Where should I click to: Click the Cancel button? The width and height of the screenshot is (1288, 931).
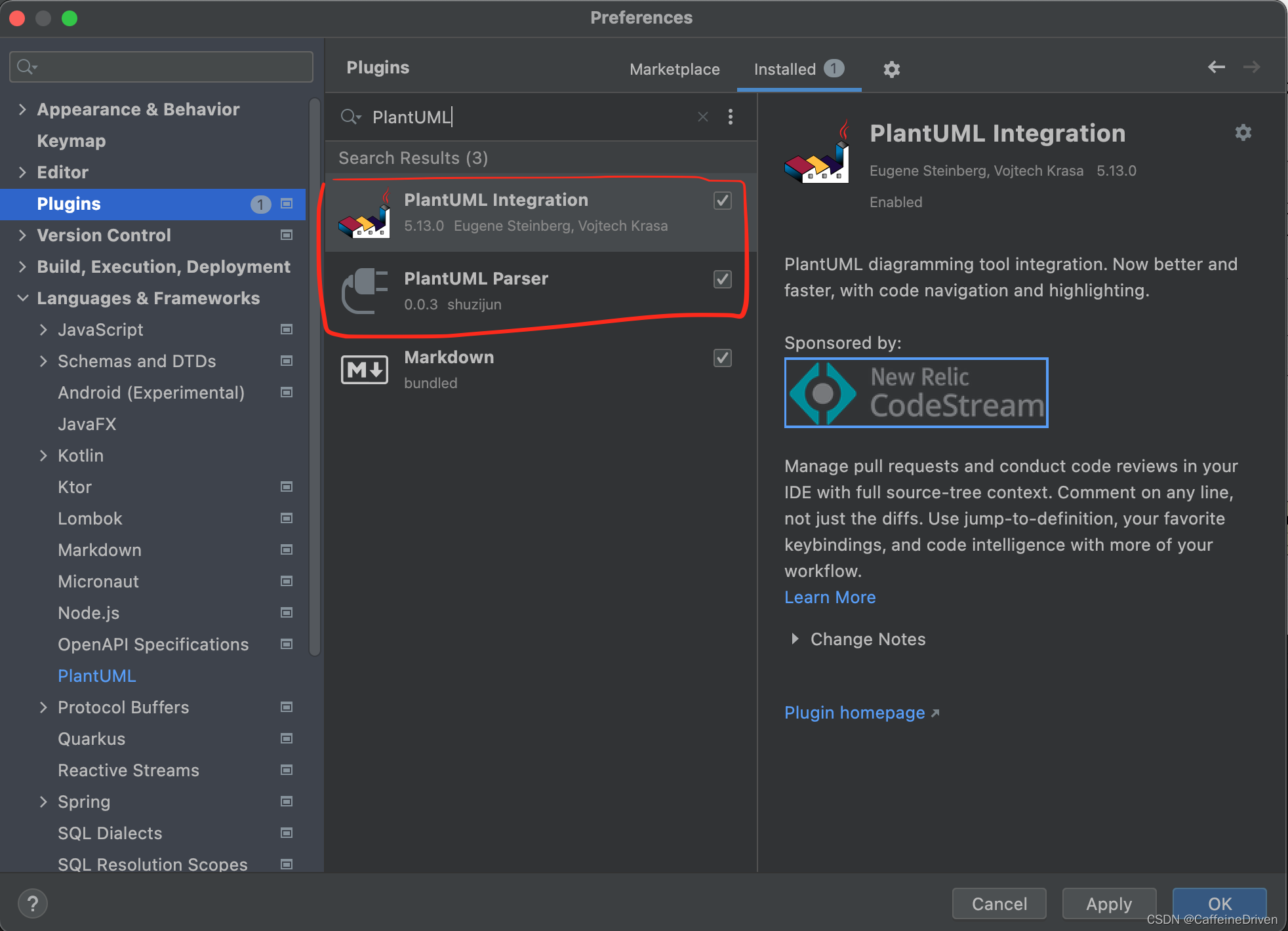[999, 903]
